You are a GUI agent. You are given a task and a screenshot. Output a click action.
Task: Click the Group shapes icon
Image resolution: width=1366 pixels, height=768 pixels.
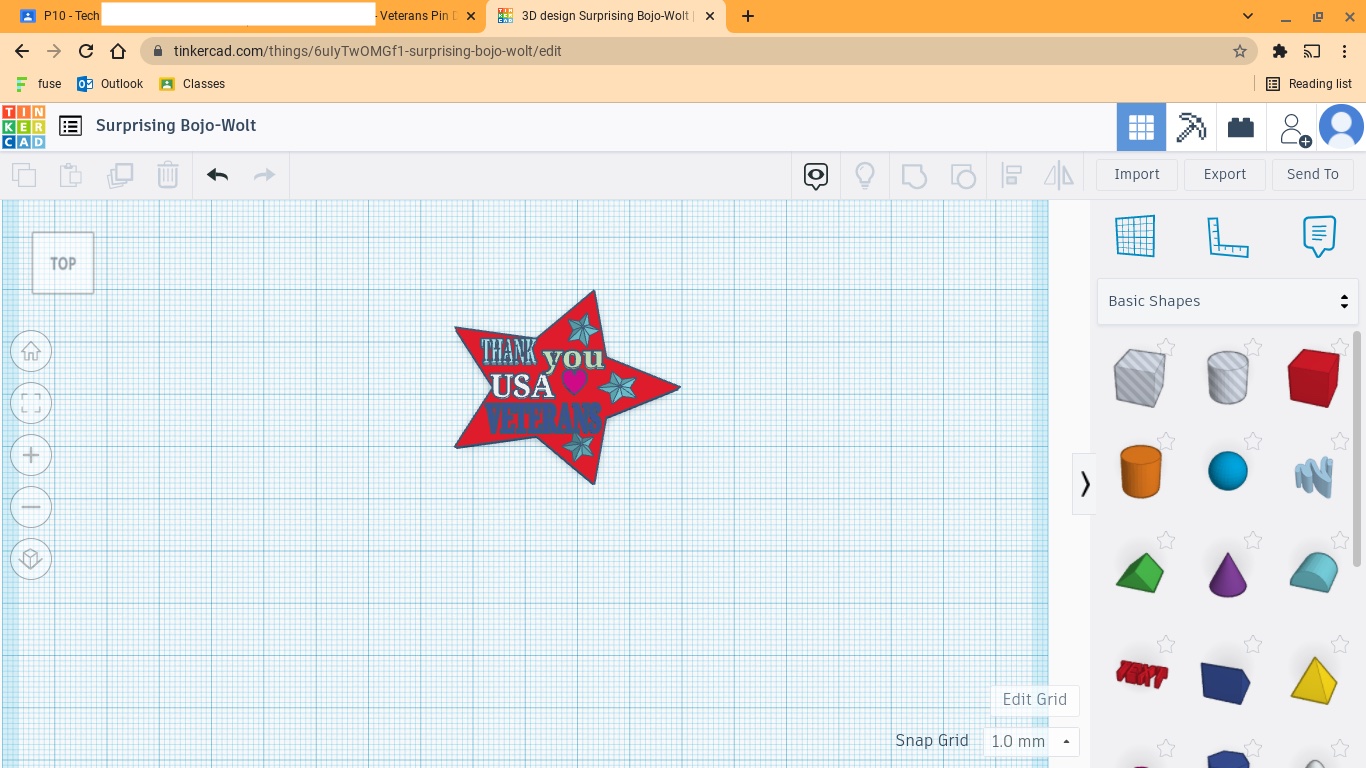tap(914, 176)
